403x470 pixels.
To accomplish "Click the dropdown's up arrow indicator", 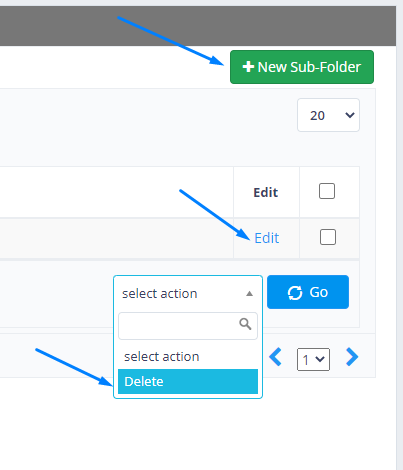I will (x=249, y=294).
